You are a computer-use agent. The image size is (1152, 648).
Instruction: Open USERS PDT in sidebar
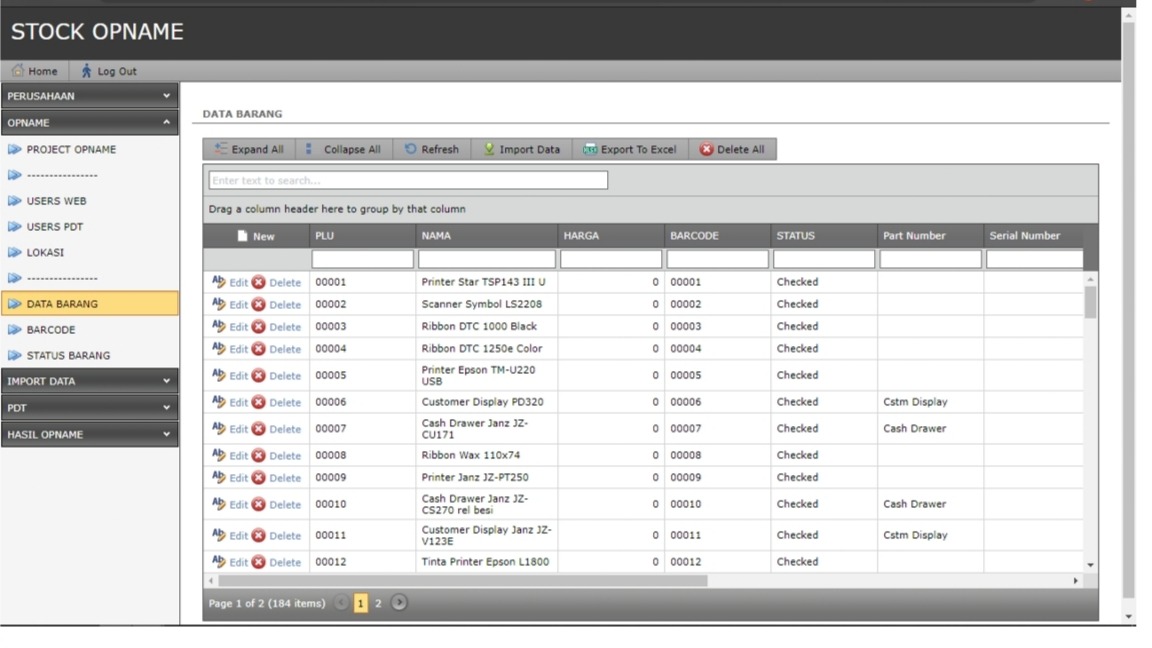55,226
